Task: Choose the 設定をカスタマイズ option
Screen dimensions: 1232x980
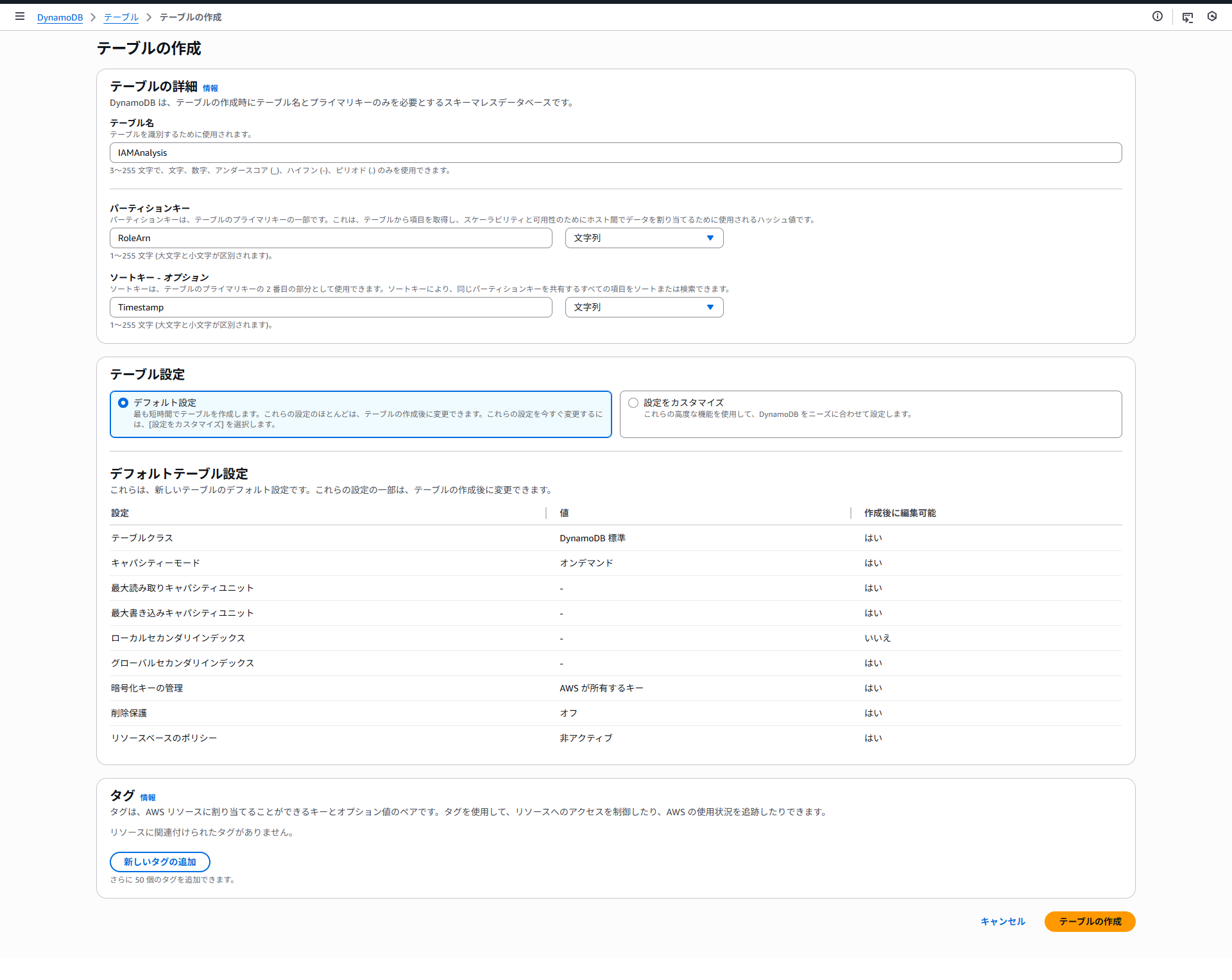Action: click(633, 402)
